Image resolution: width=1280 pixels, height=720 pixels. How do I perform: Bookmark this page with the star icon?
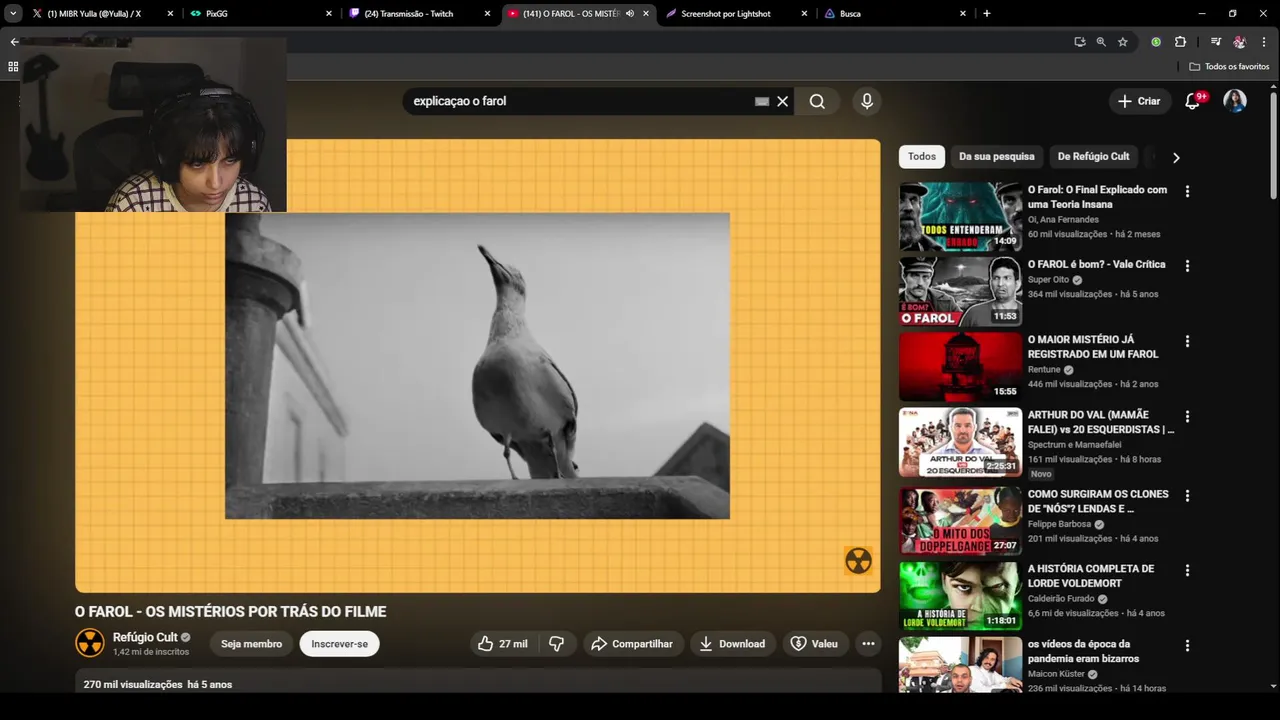tap(1123, 42)
